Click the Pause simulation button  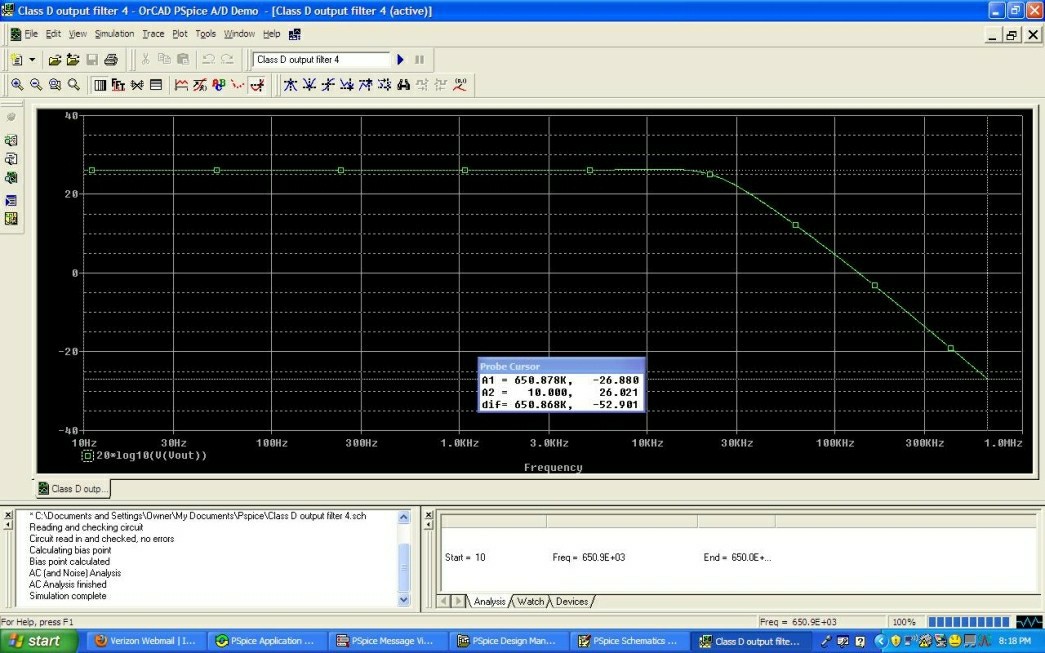(x=419, y=59)
